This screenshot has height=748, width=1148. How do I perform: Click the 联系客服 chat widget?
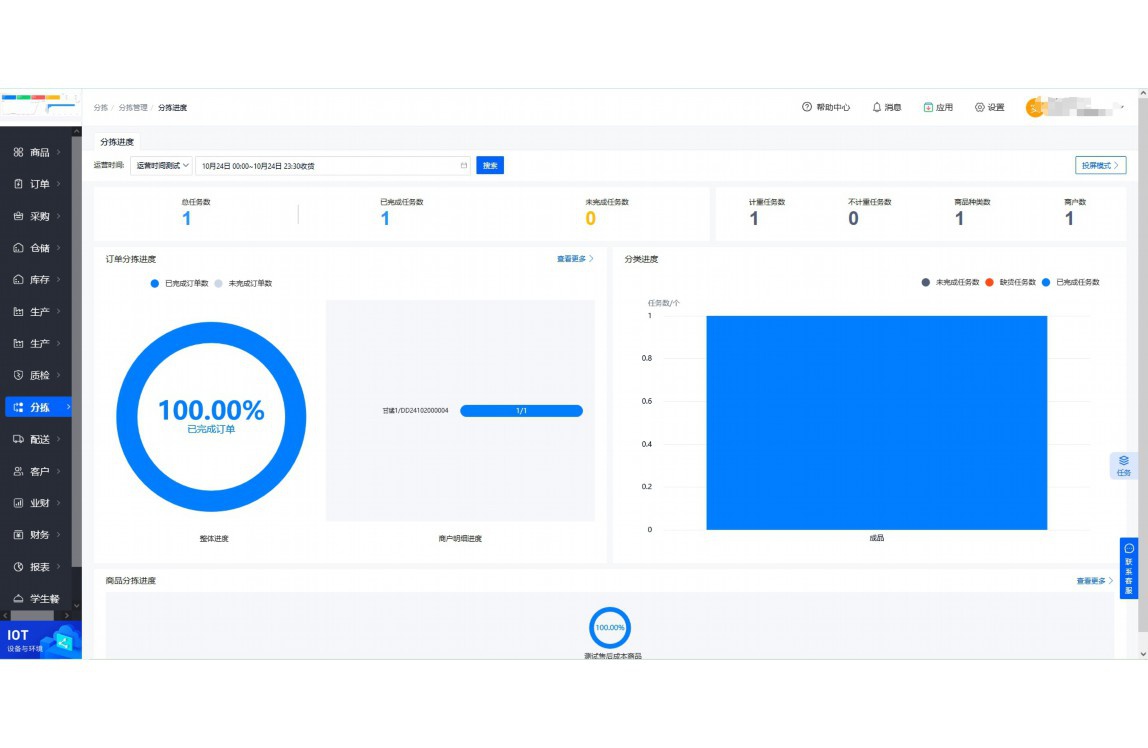[1129, 568]
